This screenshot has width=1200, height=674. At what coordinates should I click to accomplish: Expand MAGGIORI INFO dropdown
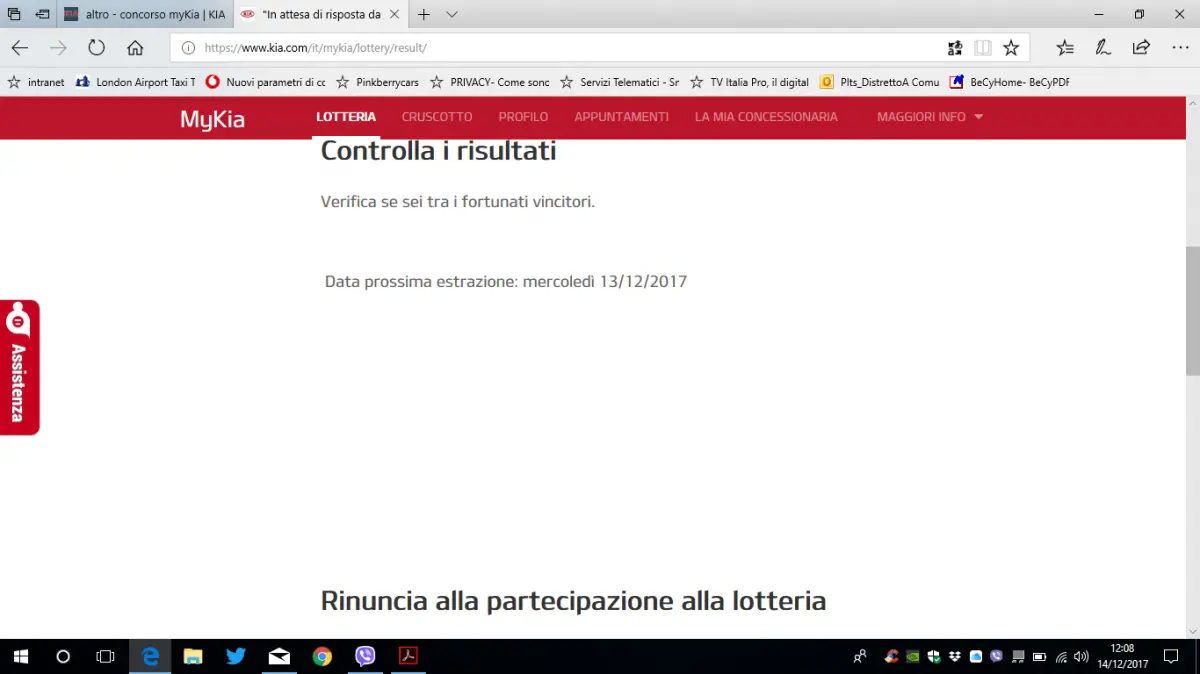click(930, 117)
